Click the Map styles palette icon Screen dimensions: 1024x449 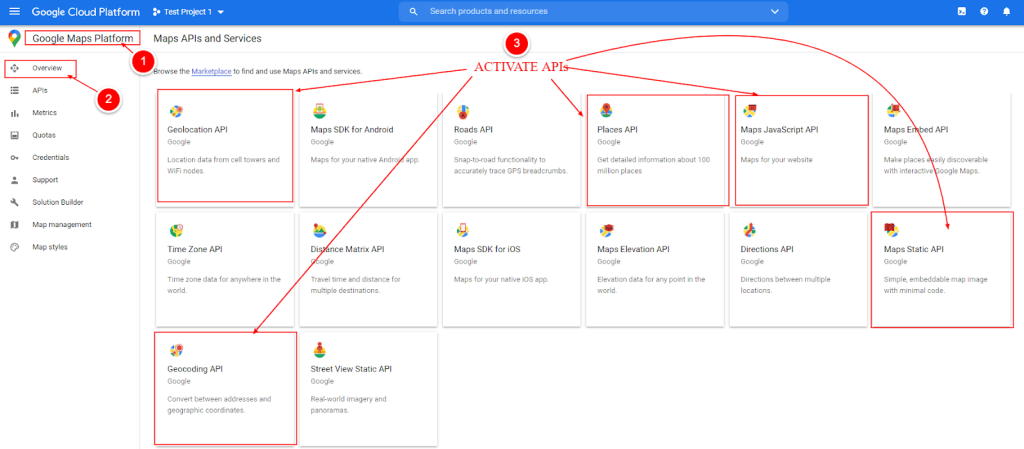[x=14, y=247]
